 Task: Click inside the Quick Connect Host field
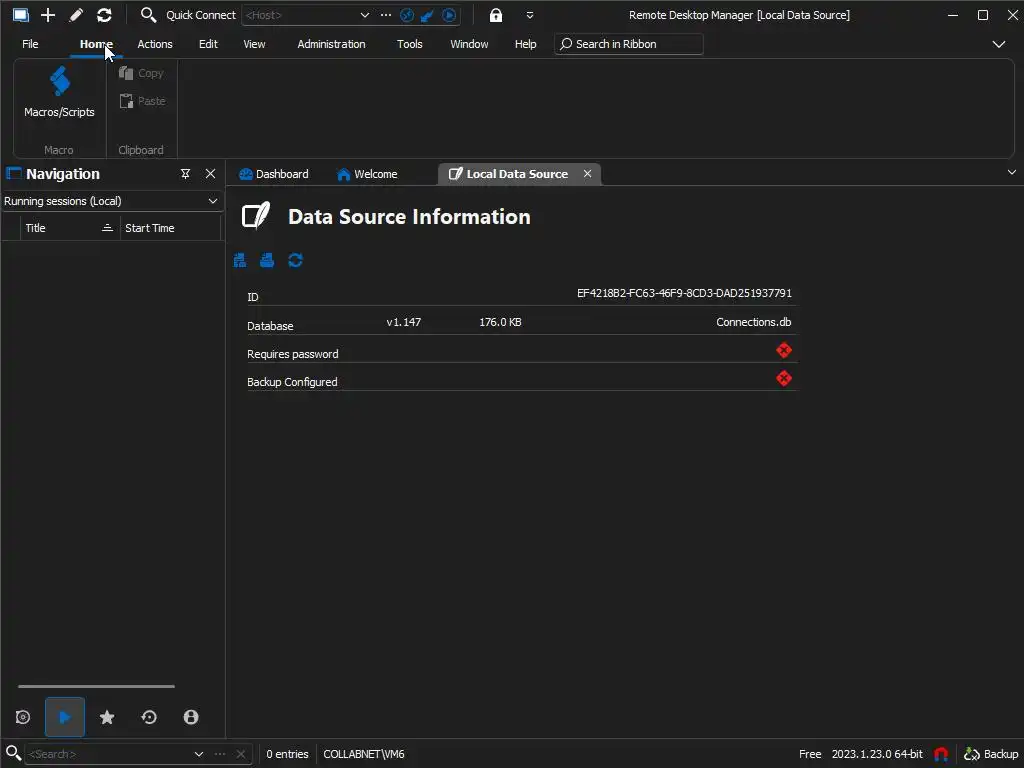point(301,15)
